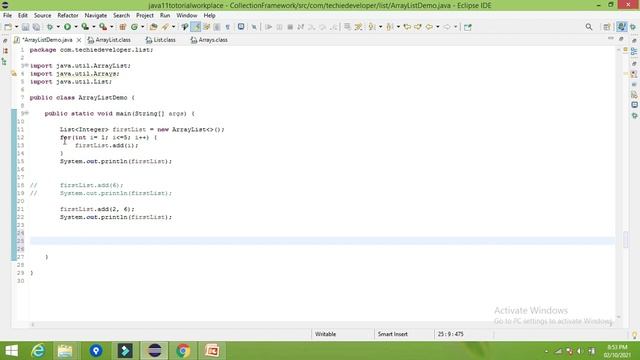Switch to the Debug perspective icon
The image size is (640, 360).
click(x=633, y=27)
